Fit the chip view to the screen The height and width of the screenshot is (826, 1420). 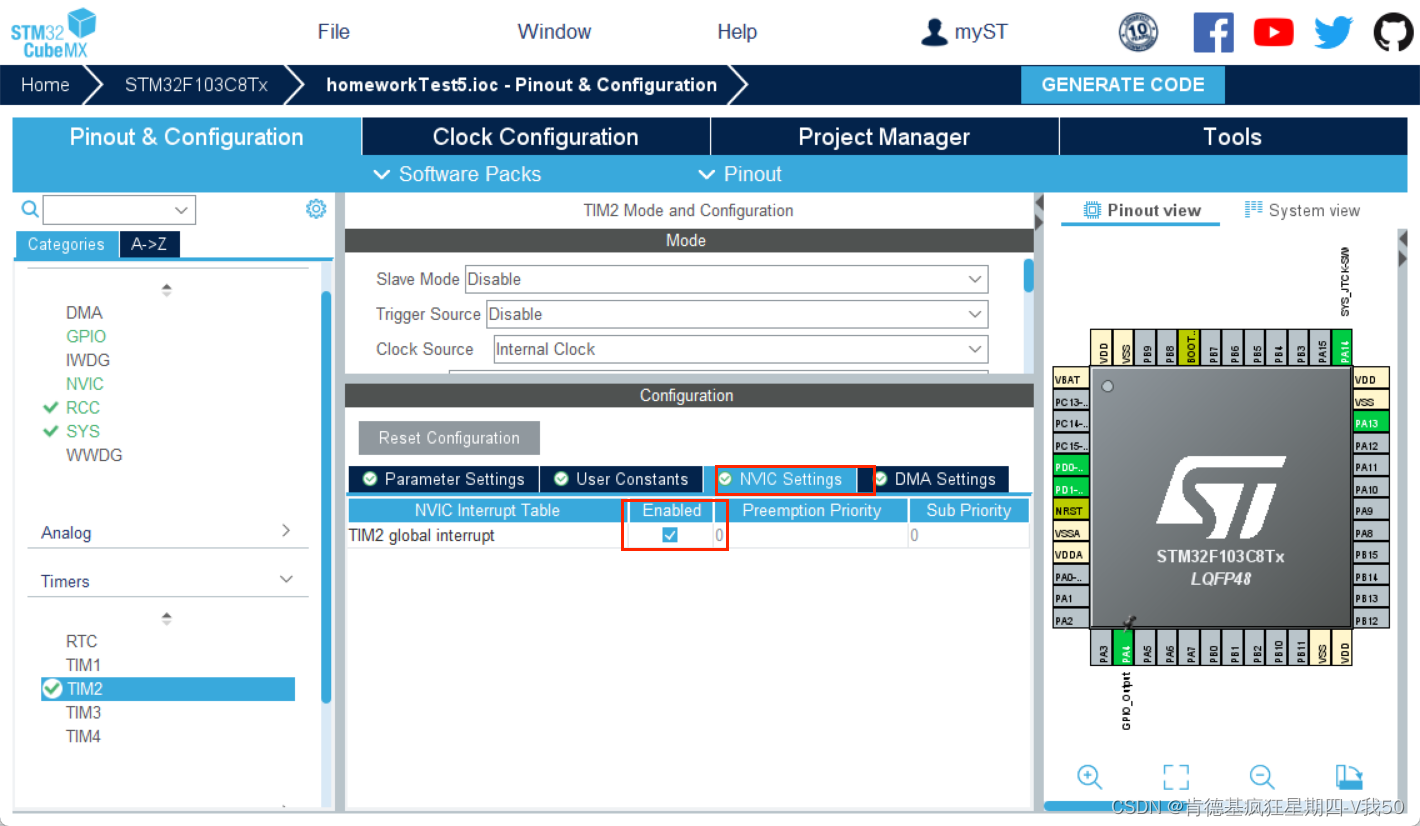(1176, 776)
